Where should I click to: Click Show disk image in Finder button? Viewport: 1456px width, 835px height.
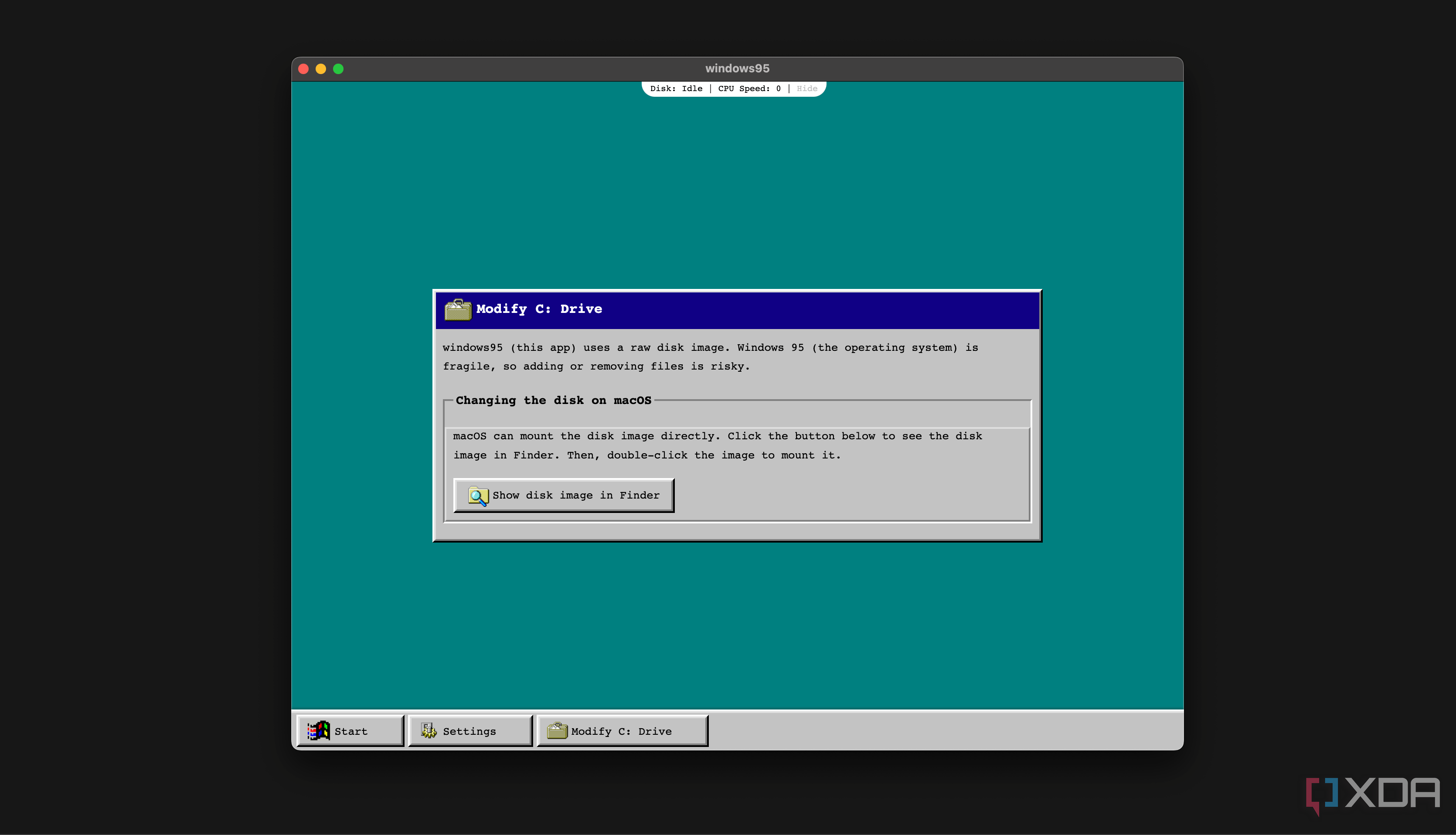click(x=563, y=495)
